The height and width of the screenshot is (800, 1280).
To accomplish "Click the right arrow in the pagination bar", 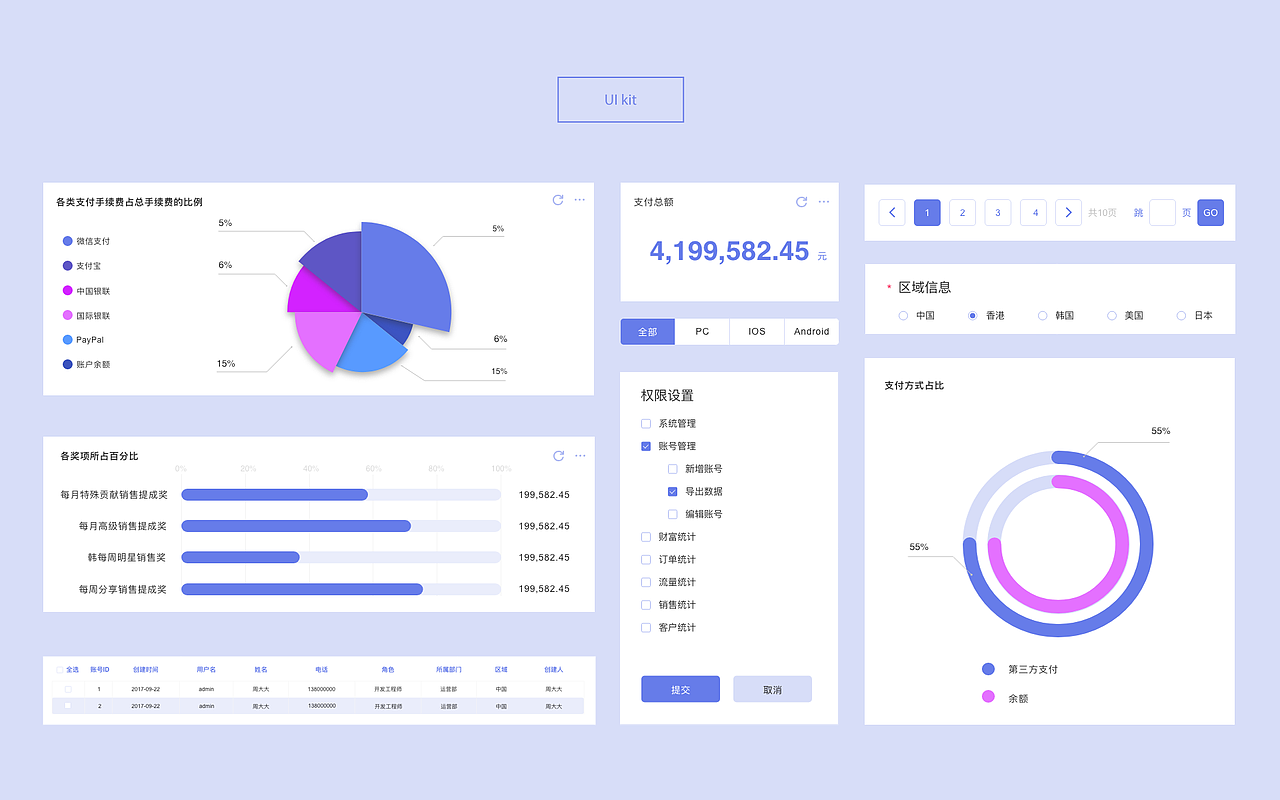I will click(1068, 212).
